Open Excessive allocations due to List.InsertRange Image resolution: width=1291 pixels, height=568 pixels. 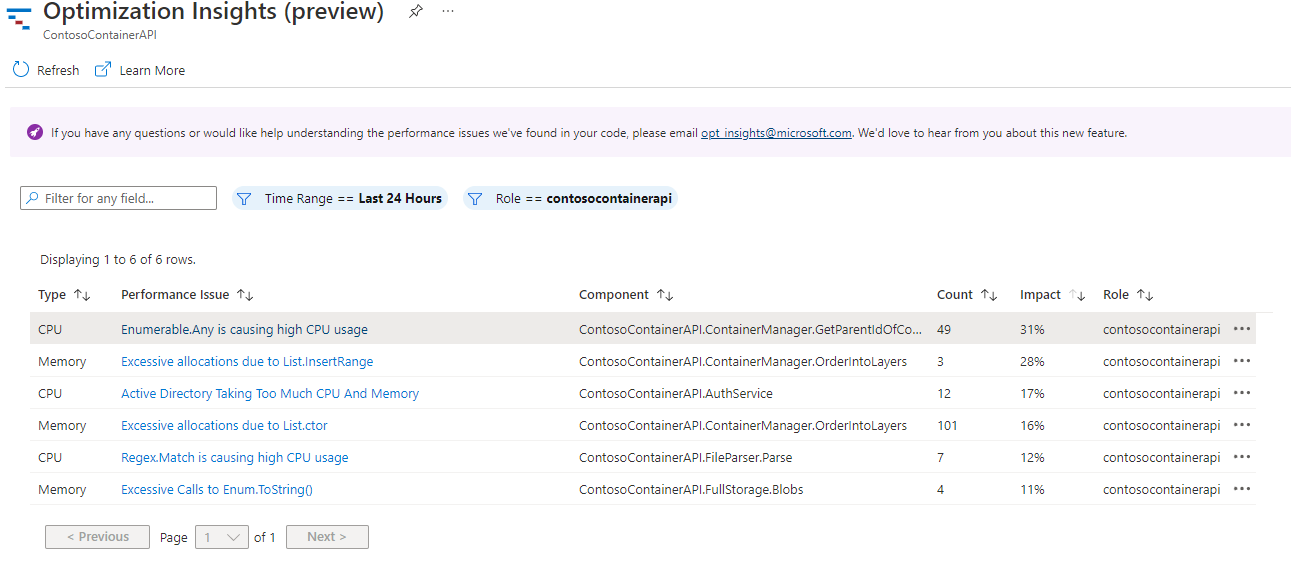pyautogui.click(x=247, y=361)
